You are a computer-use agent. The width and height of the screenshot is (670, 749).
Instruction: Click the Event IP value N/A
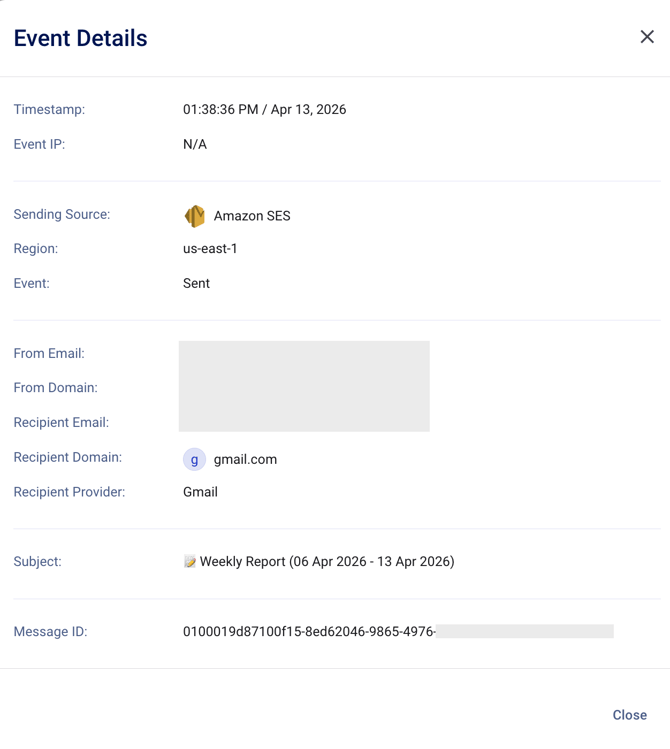click(195, 144)
